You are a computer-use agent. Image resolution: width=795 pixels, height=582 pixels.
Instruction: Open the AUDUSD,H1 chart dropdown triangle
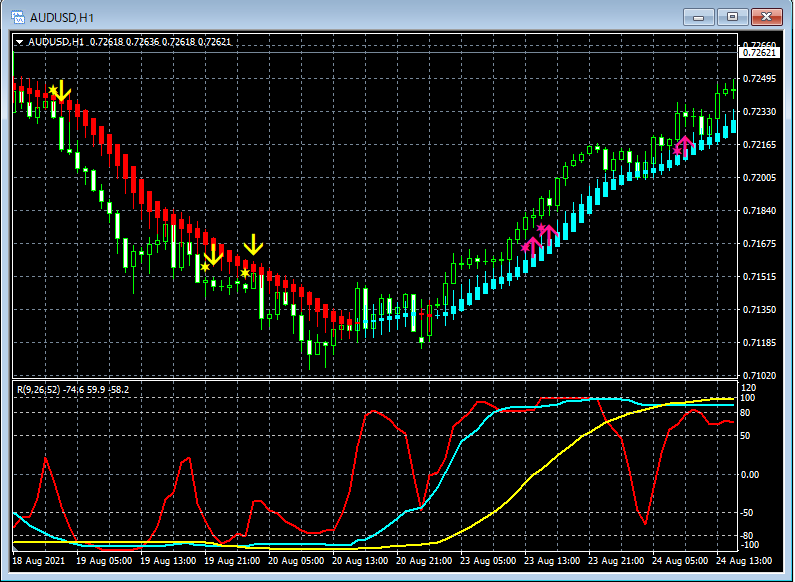tap(20, 42)
